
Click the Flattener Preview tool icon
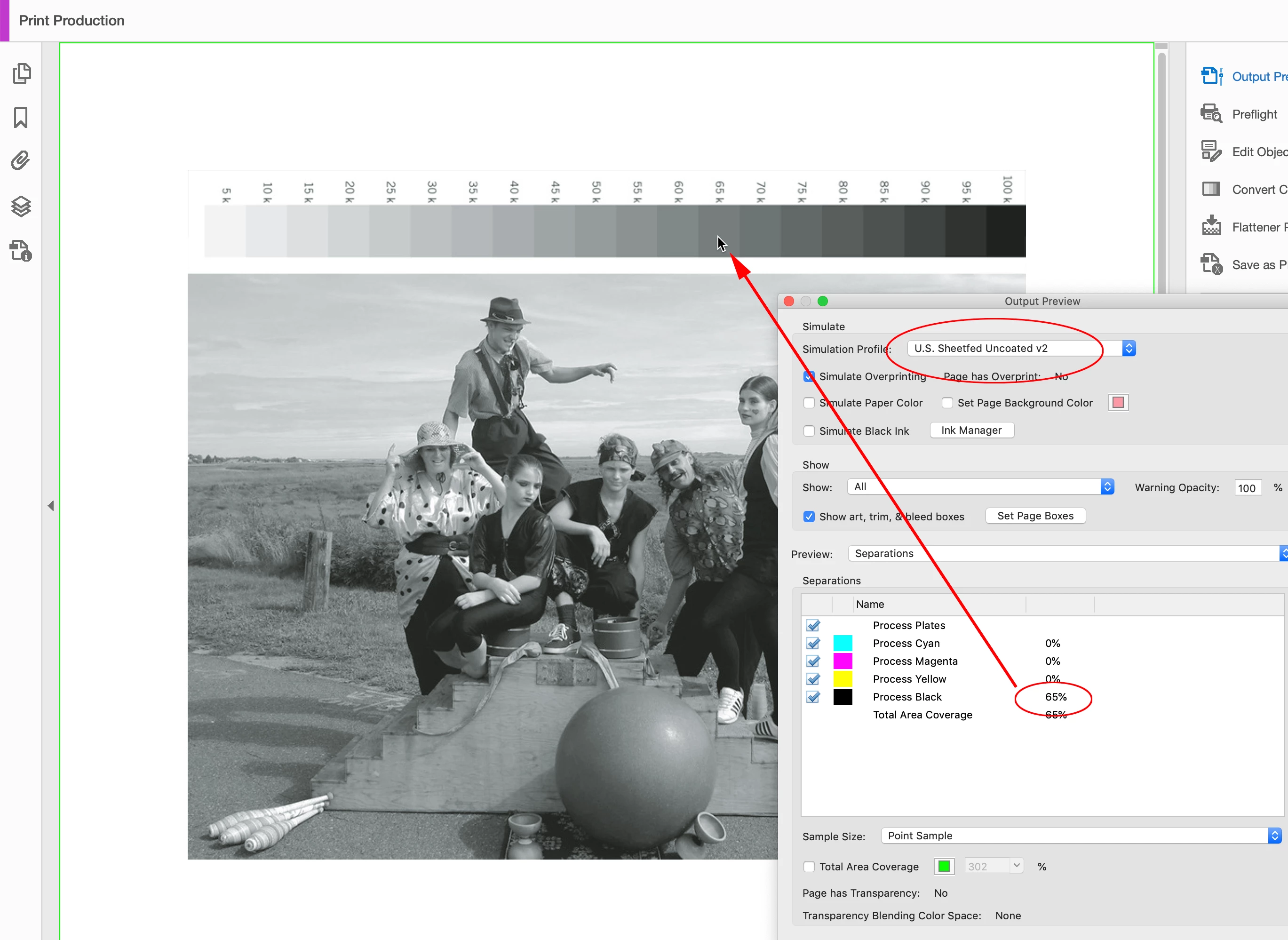point(1211,226)
